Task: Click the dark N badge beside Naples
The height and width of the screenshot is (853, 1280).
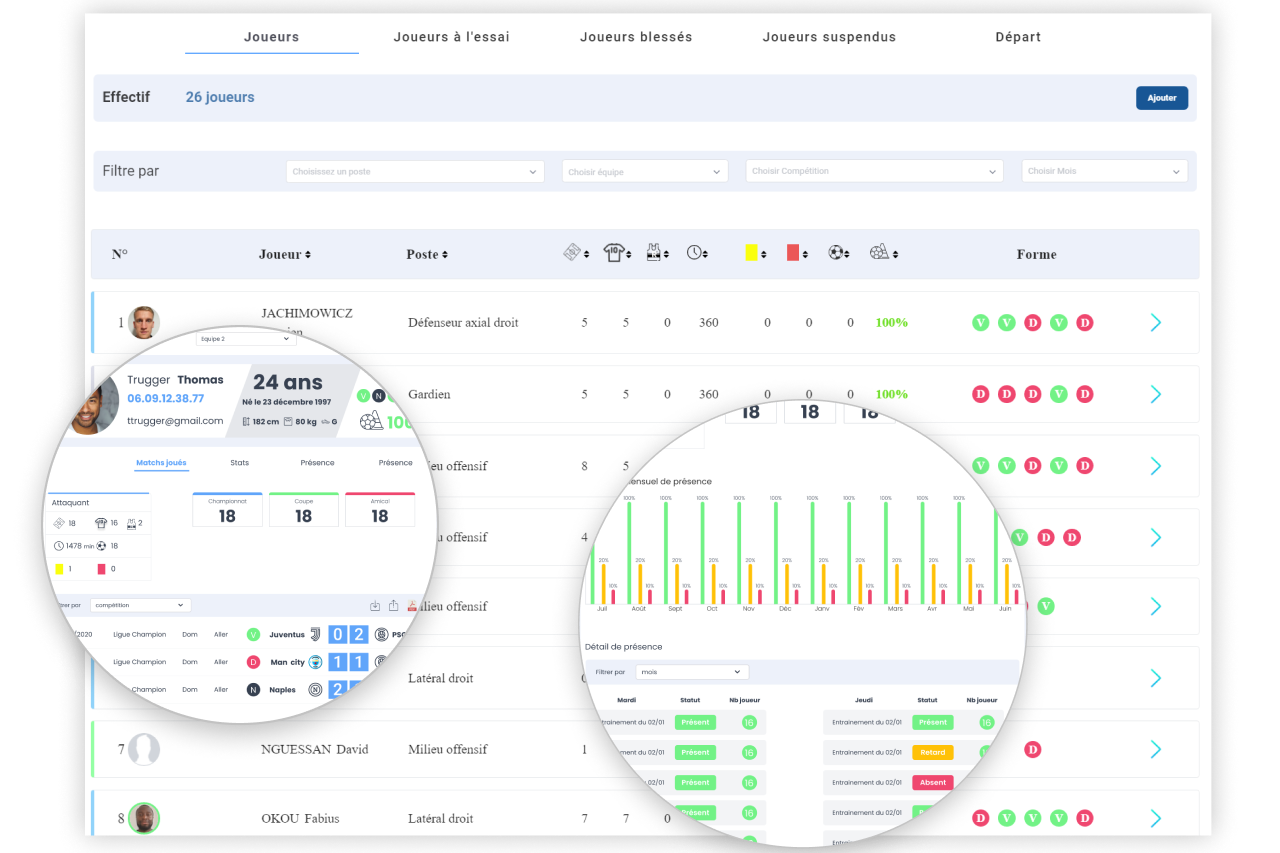Action: point(253,690)
